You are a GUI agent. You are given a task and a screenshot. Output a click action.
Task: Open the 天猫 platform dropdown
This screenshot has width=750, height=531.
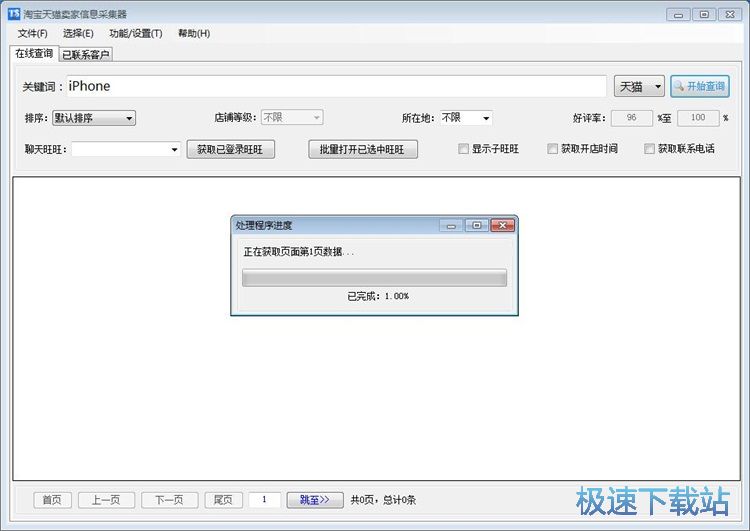639,87
